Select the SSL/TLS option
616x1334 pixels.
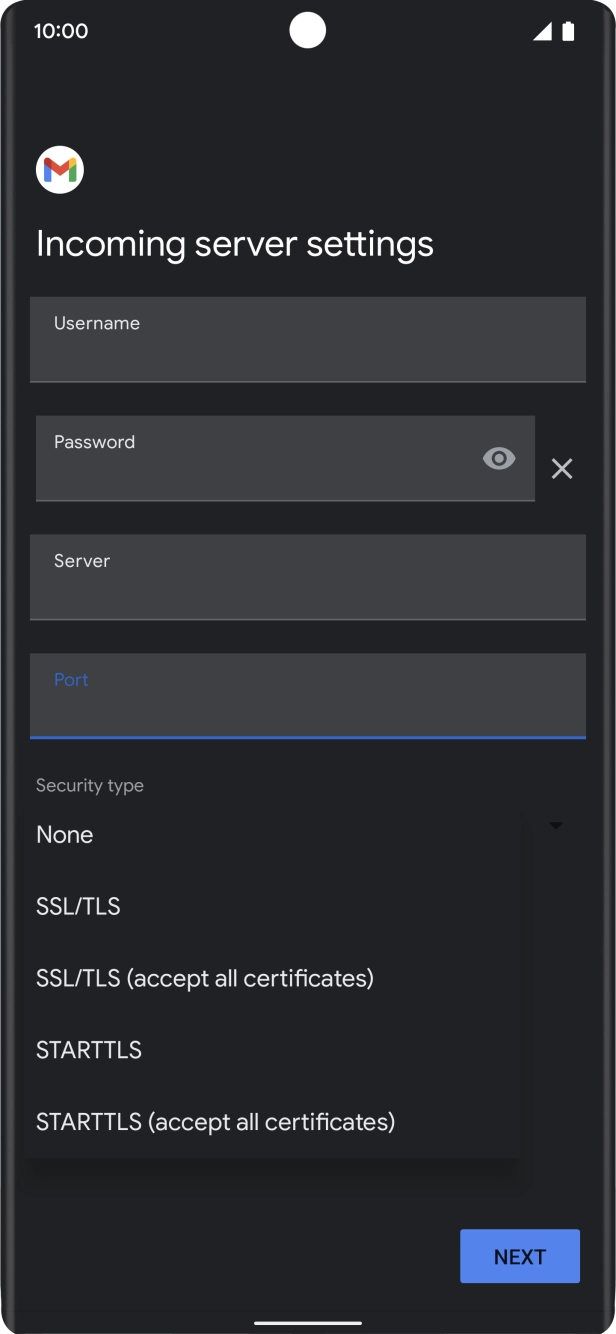coord(78,907)
